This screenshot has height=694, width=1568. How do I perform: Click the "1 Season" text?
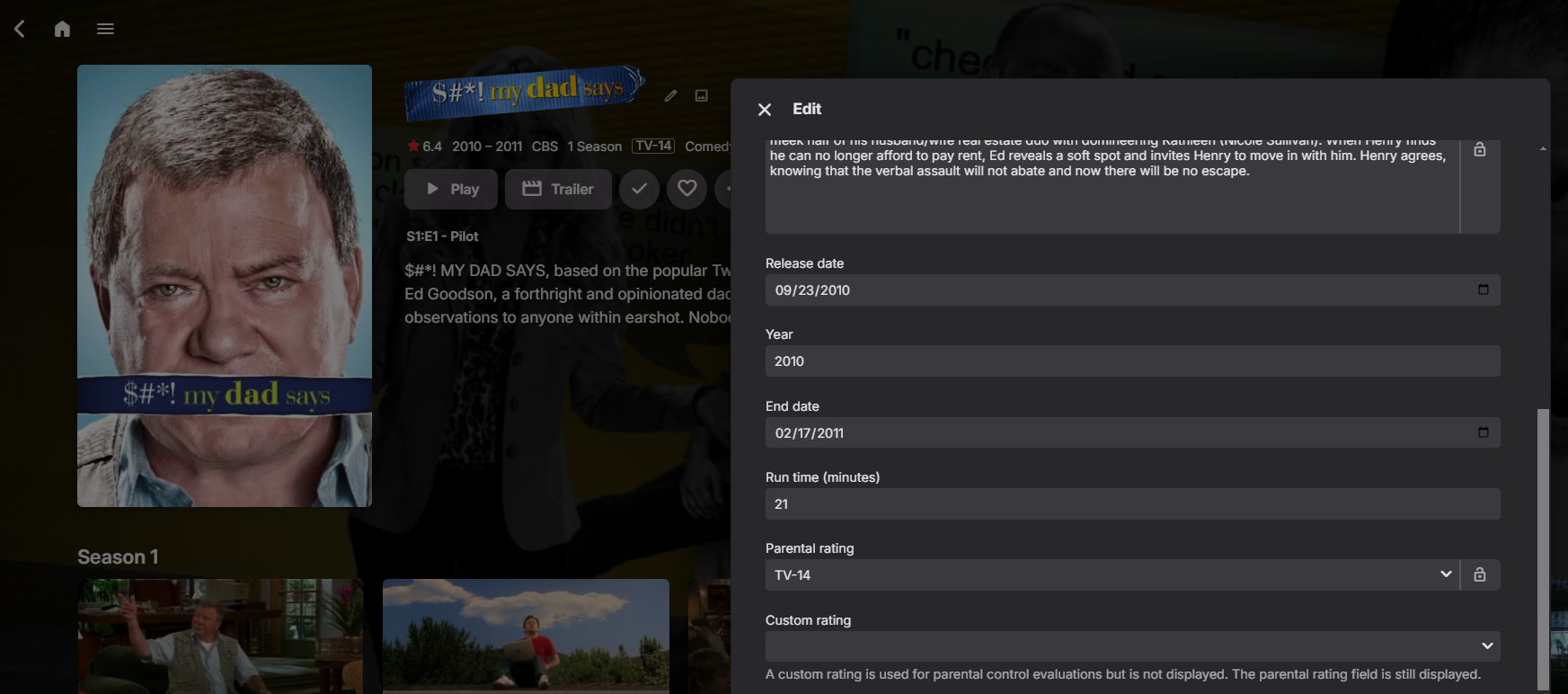point(594,147)
